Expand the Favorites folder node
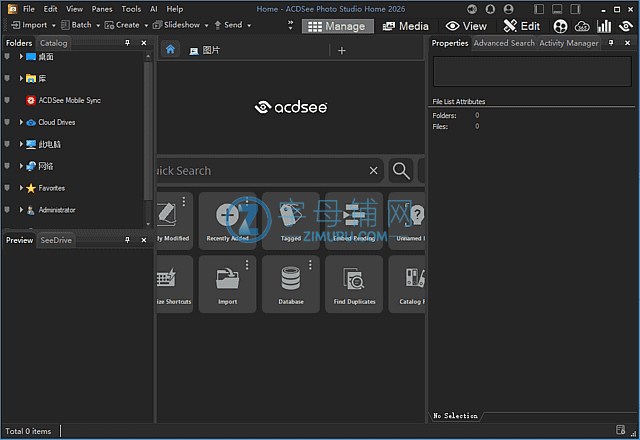The height and width of the screenshot is (440, 640). (x=21, y=188)
